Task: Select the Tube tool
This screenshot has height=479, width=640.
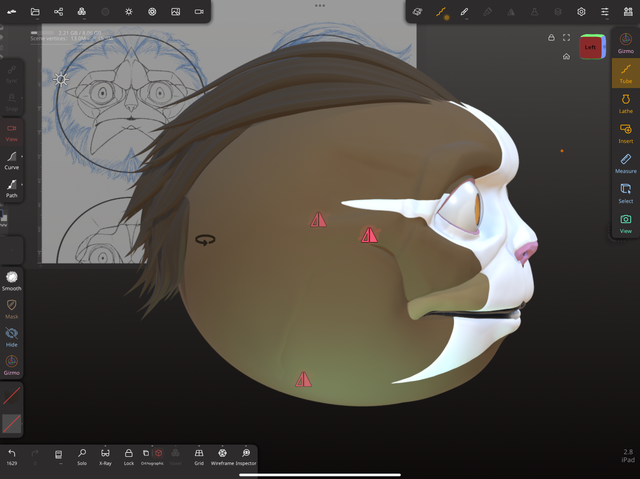Action: (625, 73)
